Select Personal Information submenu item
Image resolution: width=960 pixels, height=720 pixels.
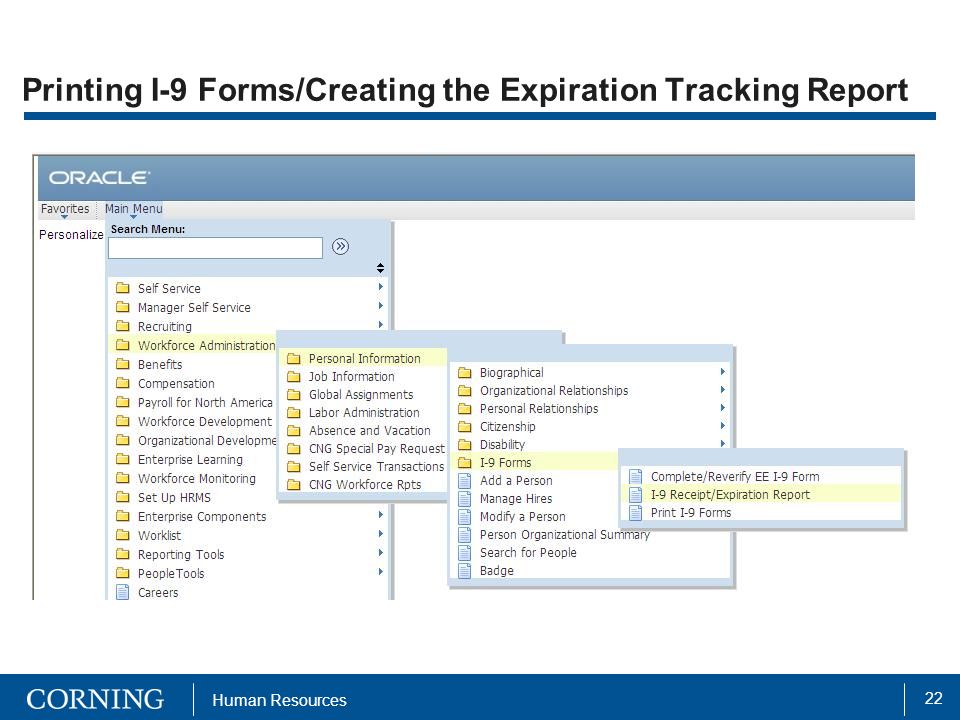[364, 359]
